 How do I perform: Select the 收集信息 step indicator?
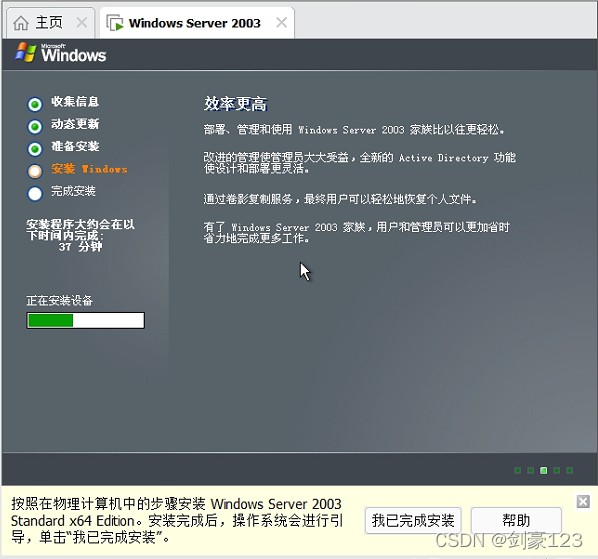tap(35, 104)
